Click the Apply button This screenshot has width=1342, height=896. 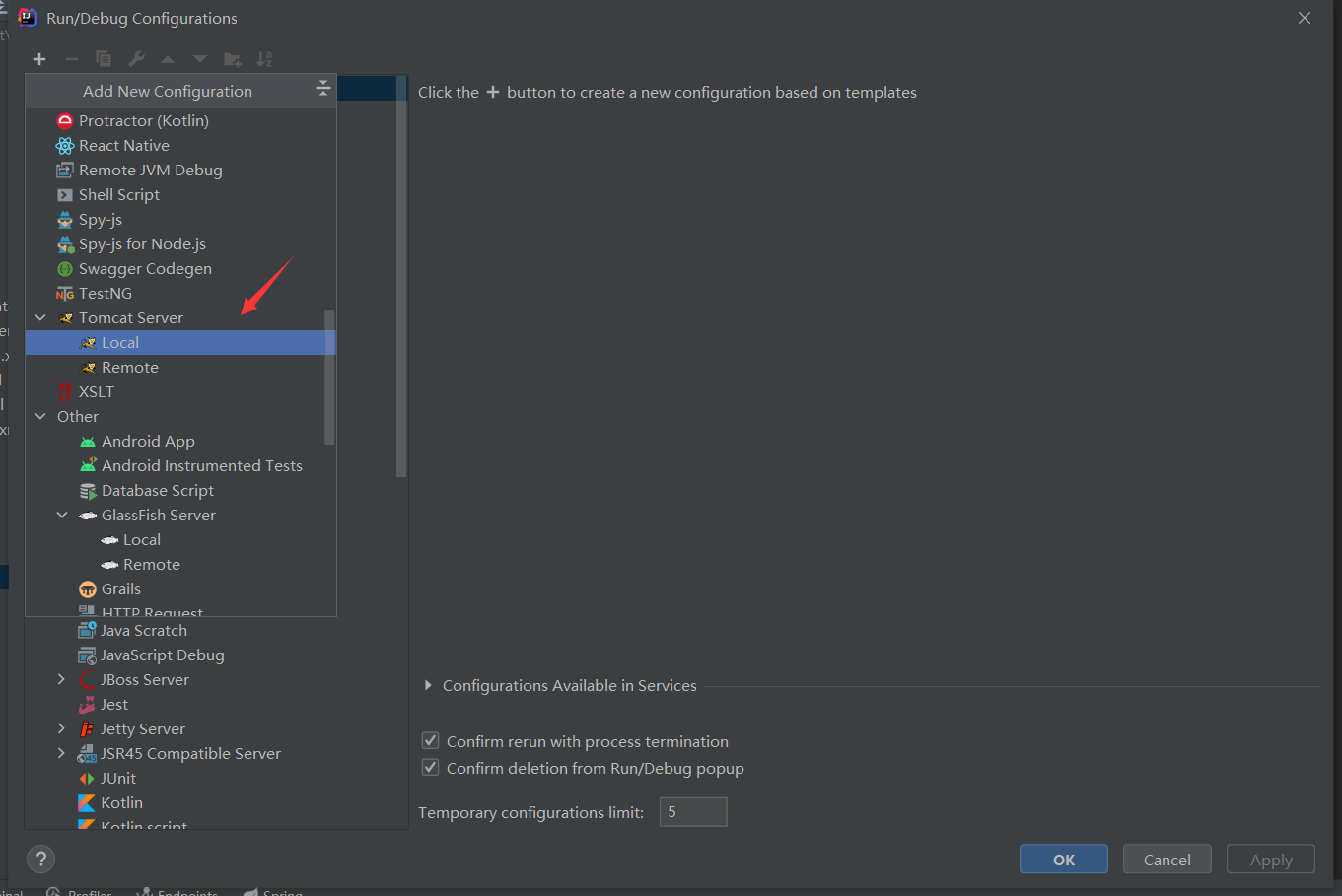click(x=1271, y=860)
